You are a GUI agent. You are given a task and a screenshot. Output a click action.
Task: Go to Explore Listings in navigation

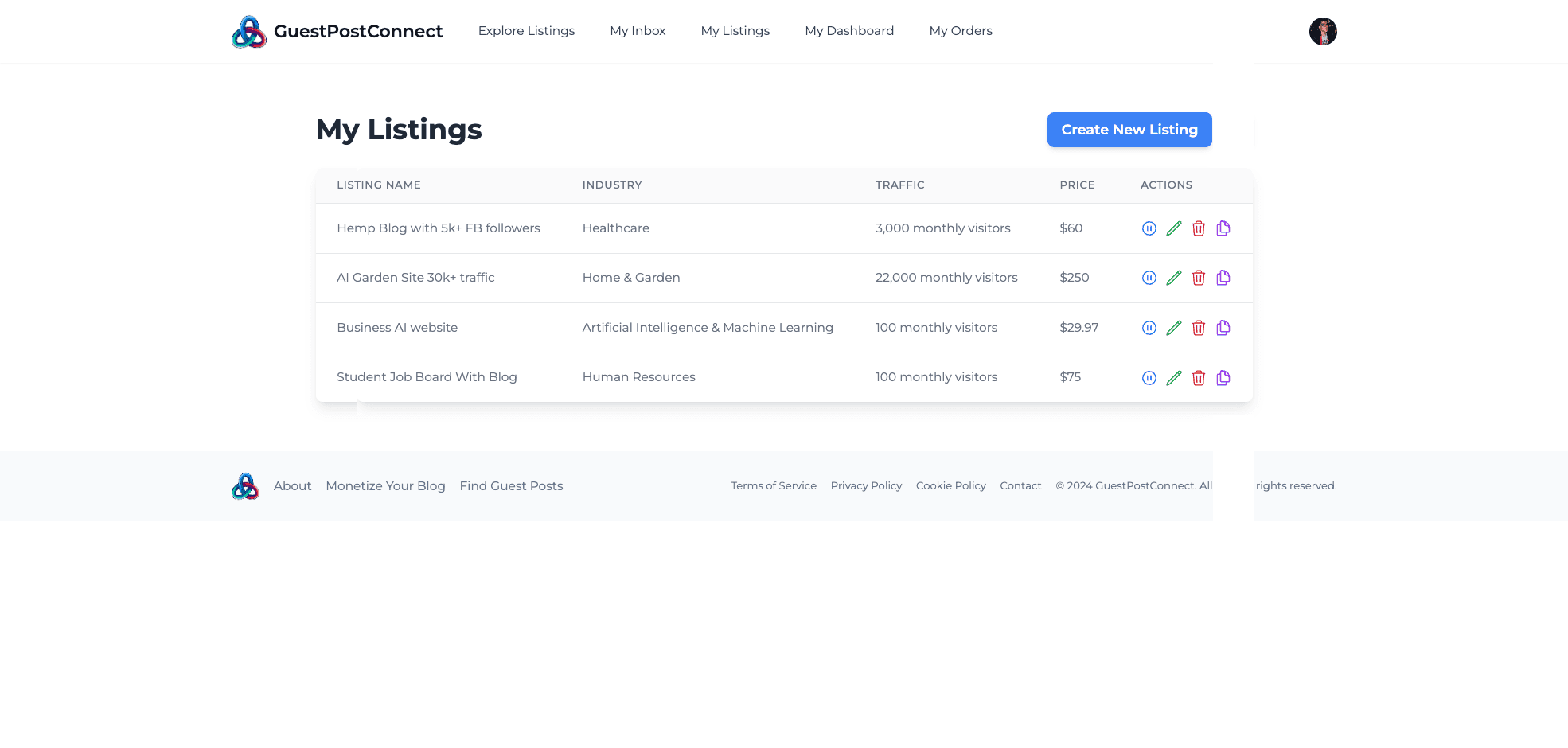(x=526, y=31)
